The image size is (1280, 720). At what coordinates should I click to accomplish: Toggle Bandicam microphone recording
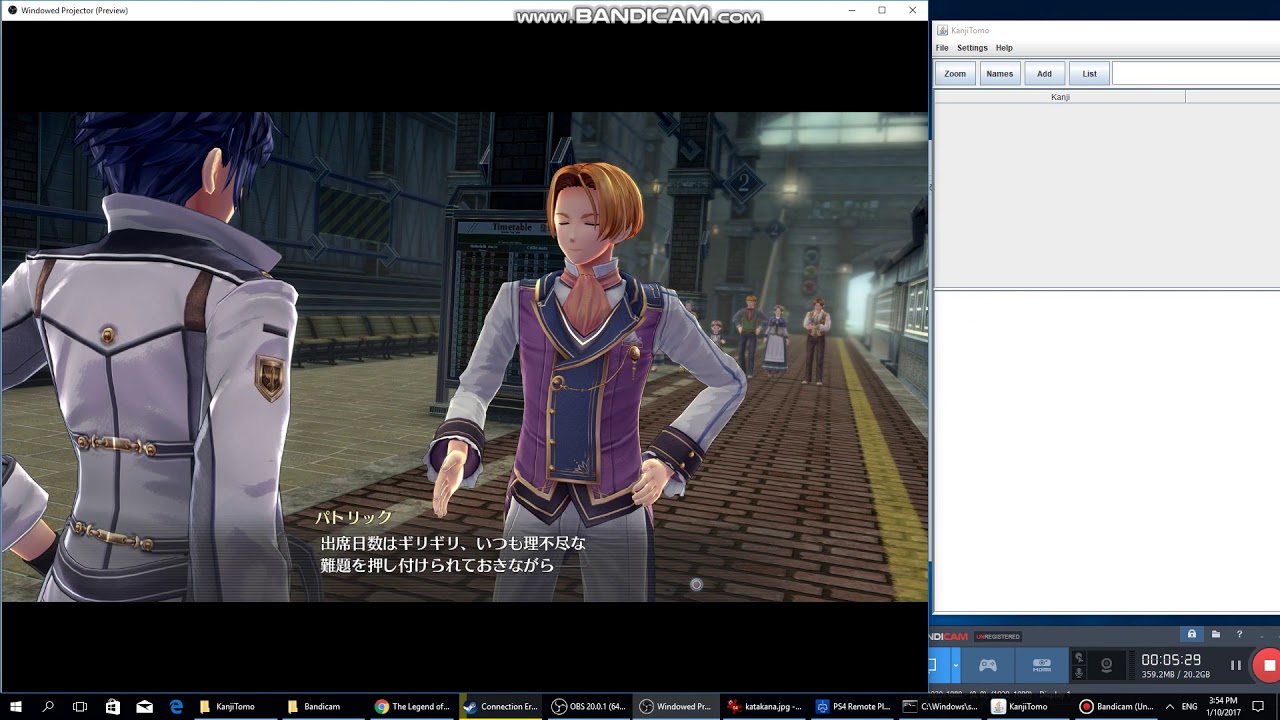(1078, 673)
